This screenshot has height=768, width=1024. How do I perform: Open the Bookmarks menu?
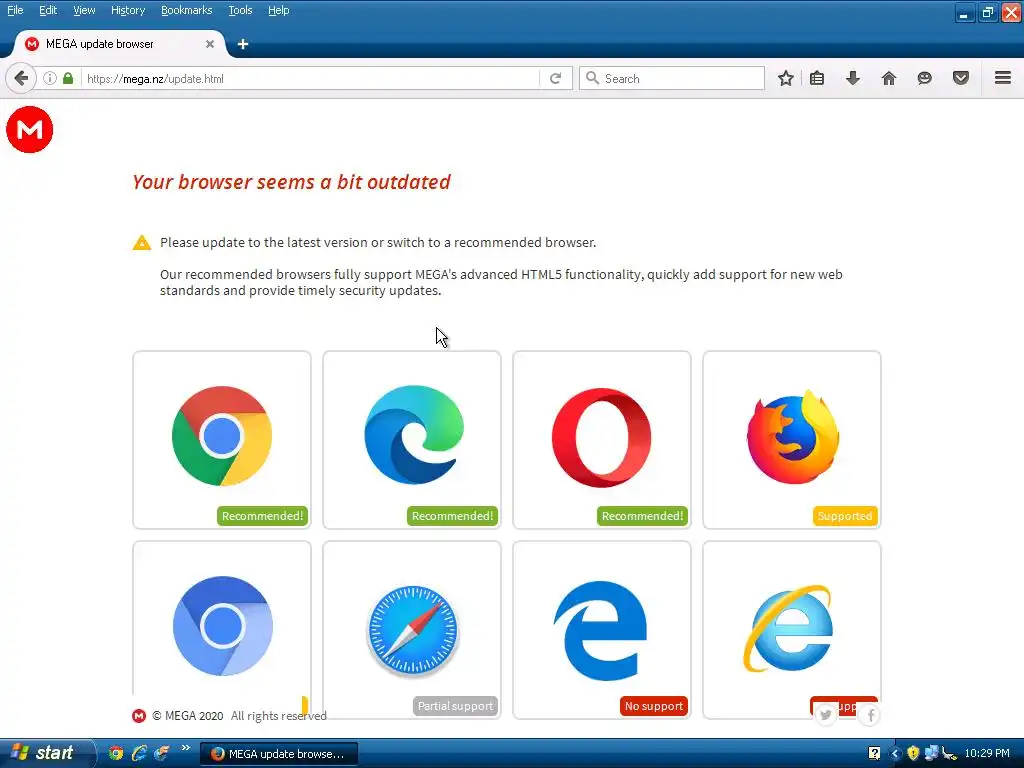186,10
